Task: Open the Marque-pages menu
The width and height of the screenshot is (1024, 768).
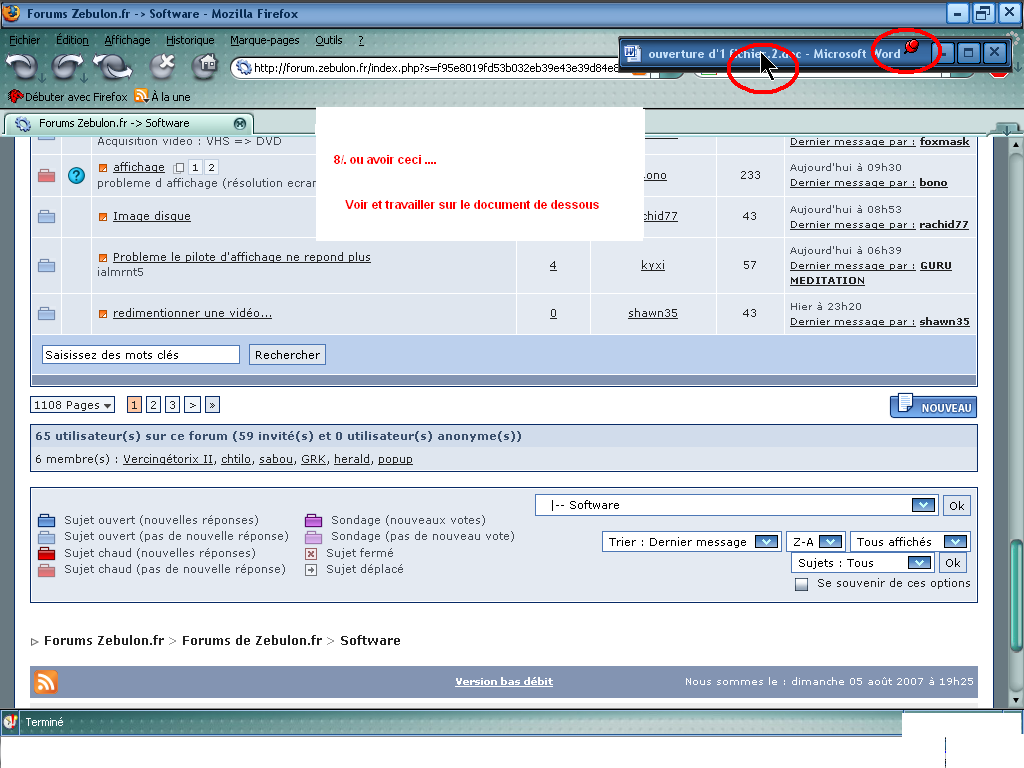Action: coord(264,40)
